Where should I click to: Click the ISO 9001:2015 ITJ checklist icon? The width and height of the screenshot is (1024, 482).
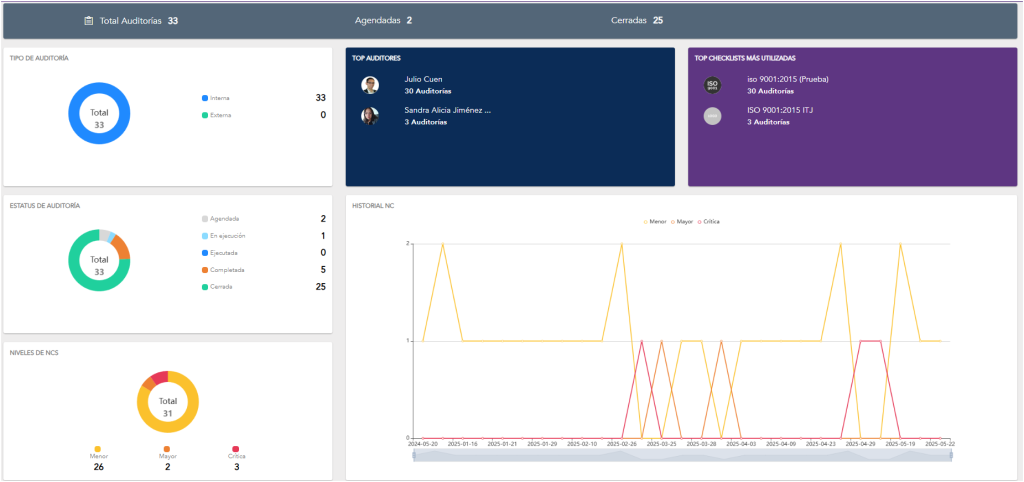[712, 116]
